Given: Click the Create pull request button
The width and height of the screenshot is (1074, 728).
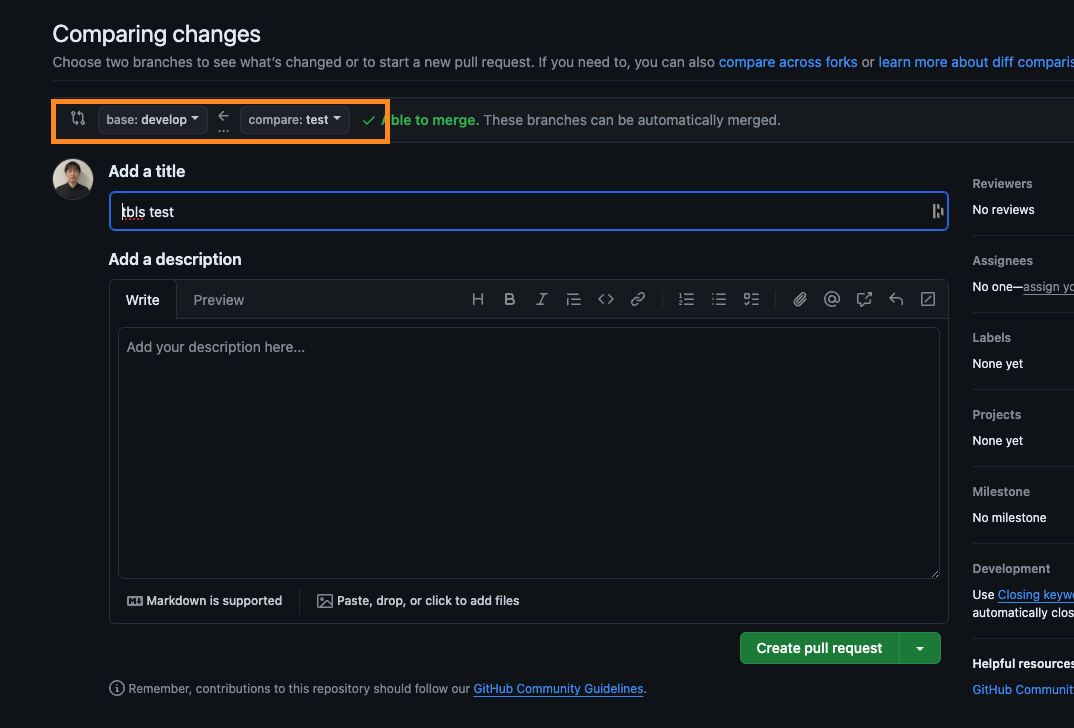Looking at the screenshot, I should (819, 648).
